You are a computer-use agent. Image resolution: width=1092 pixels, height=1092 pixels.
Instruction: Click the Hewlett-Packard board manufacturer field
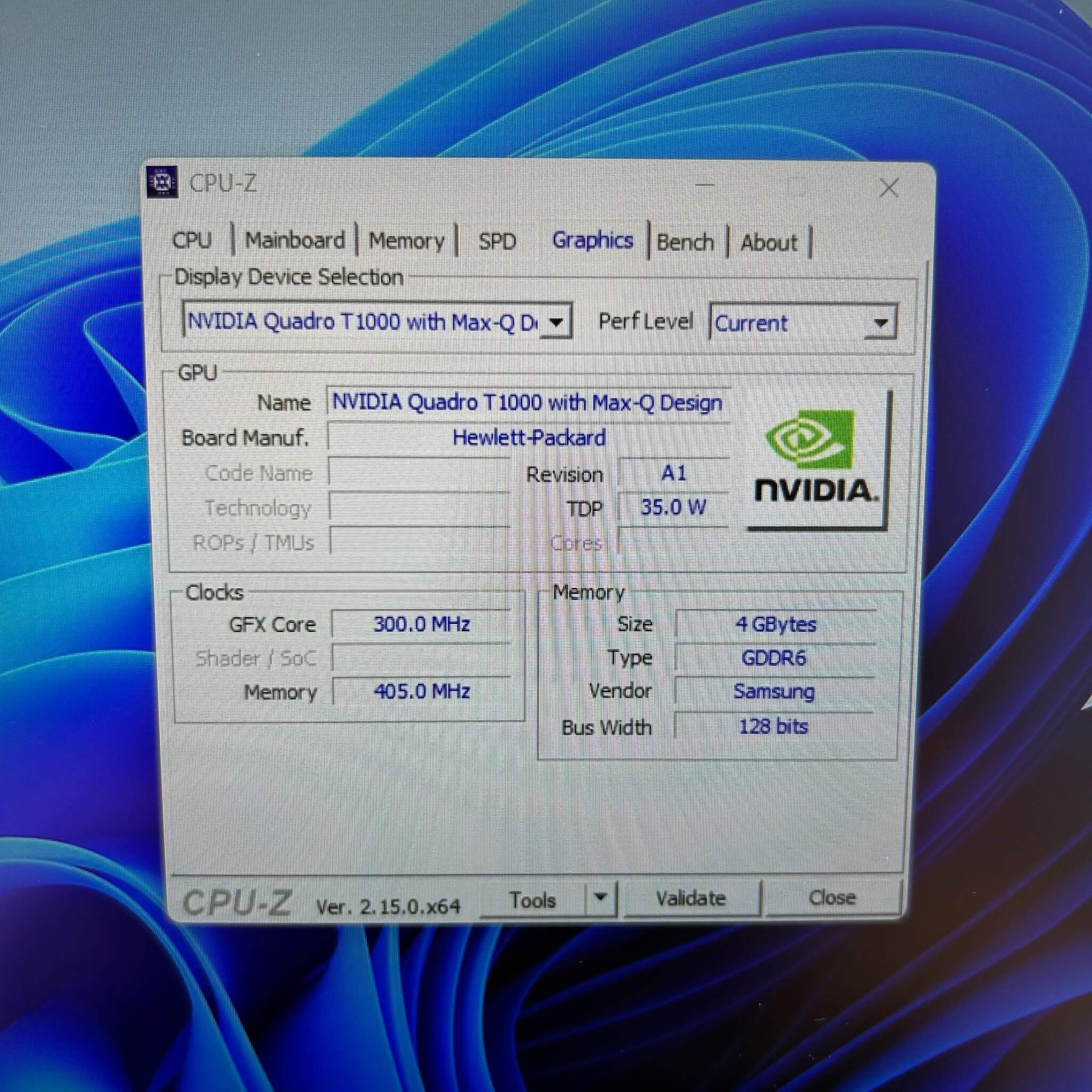pyautogui.click(x=529, y=438)
